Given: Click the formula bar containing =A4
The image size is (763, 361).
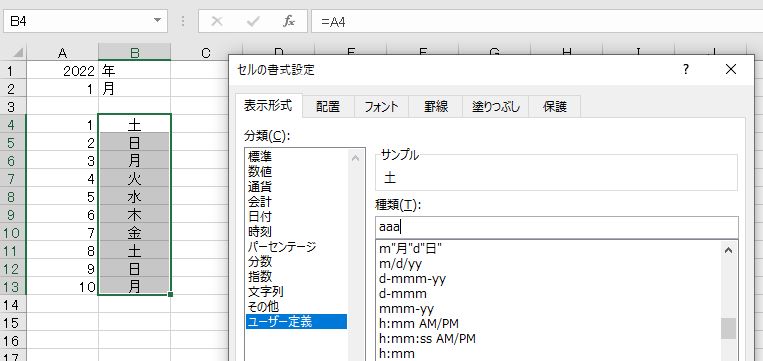Looking at the screenshot, I should (x=537, y=21).
